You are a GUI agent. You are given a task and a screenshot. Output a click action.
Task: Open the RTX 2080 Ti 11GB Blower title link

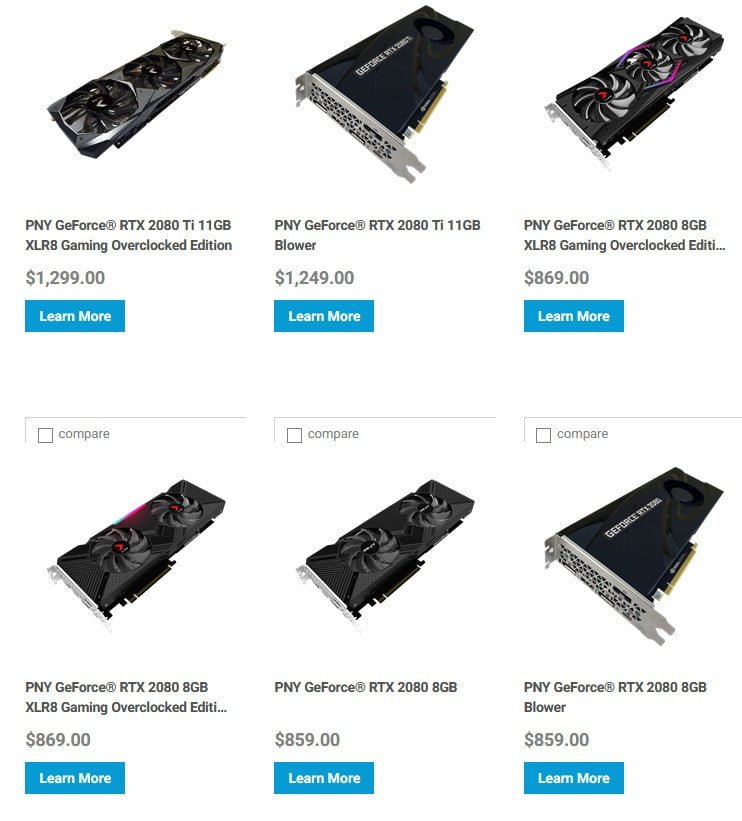[x=377, y=235]
